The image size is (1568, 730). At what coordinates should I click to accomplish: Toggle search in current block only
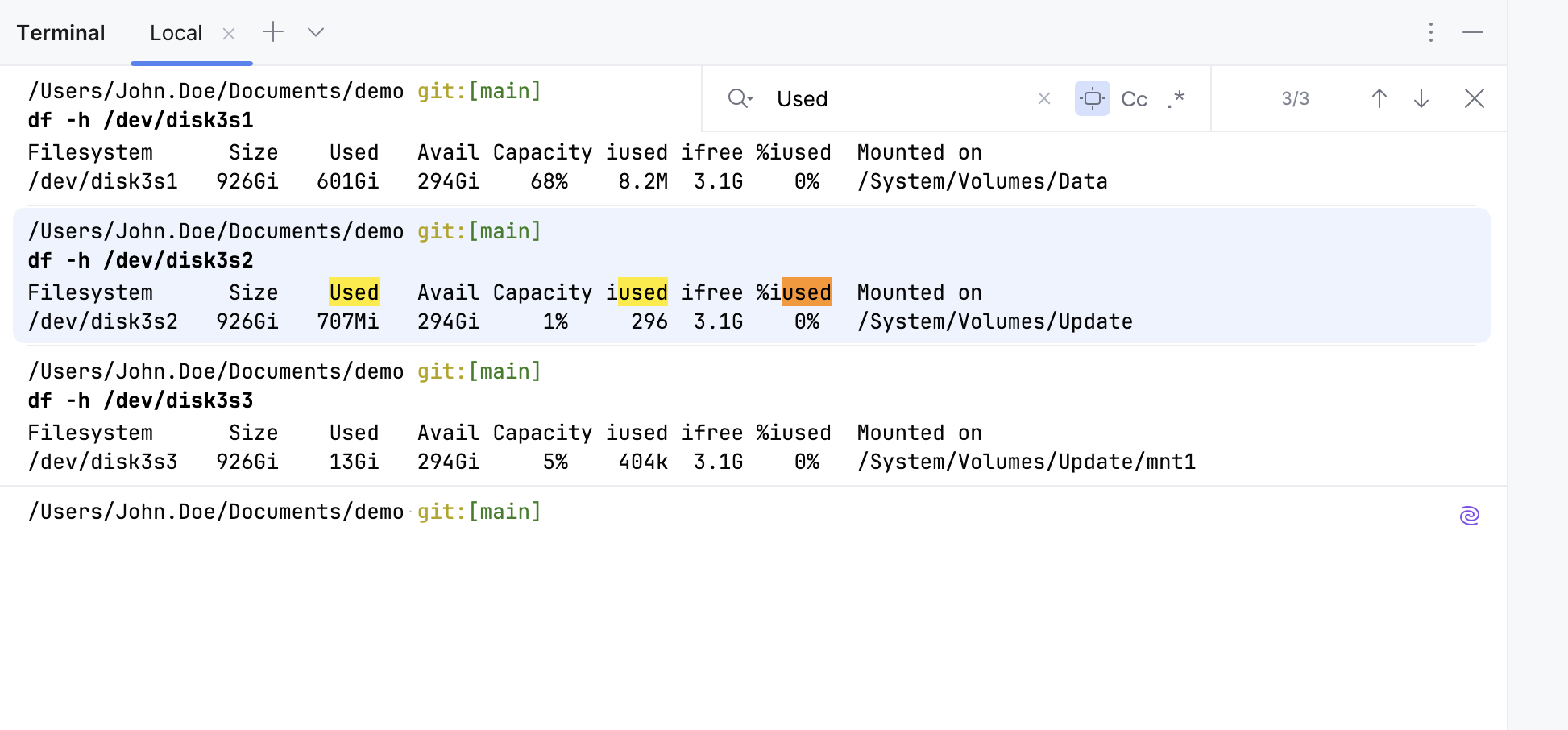coord(1092,98)
